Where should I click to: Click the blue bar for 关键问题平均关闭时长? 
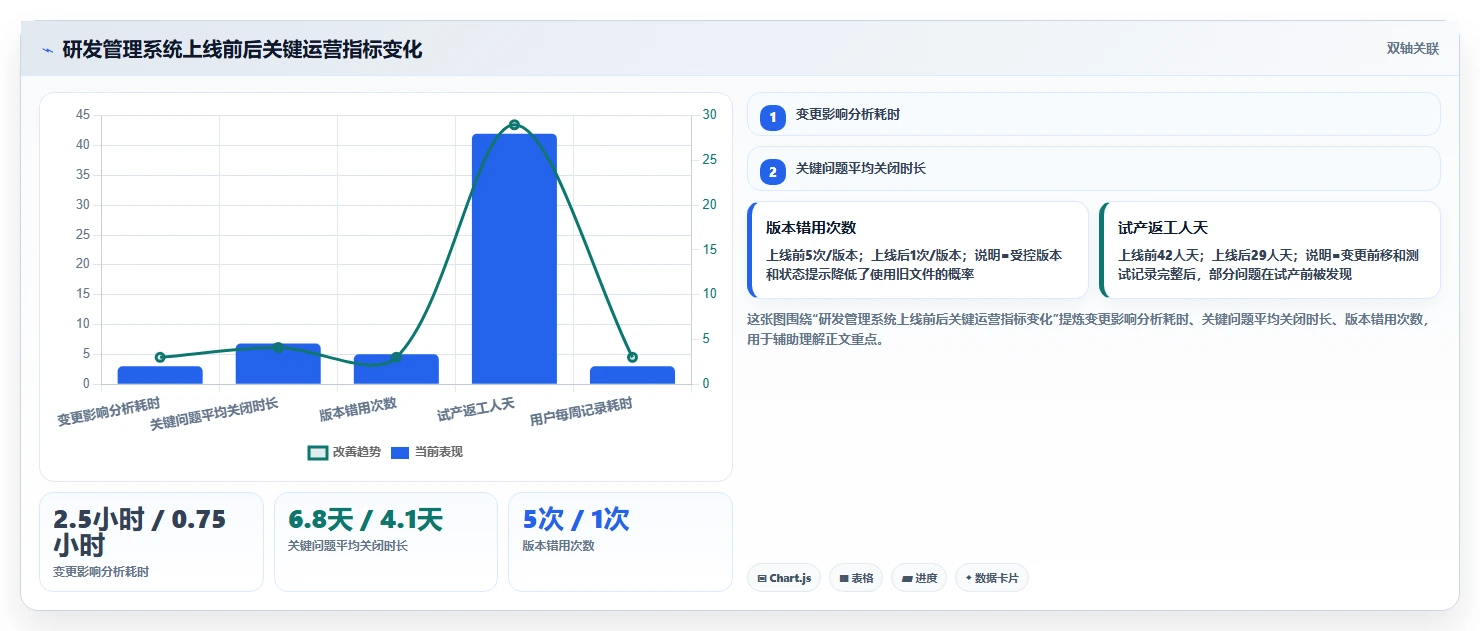pos(278,364)
